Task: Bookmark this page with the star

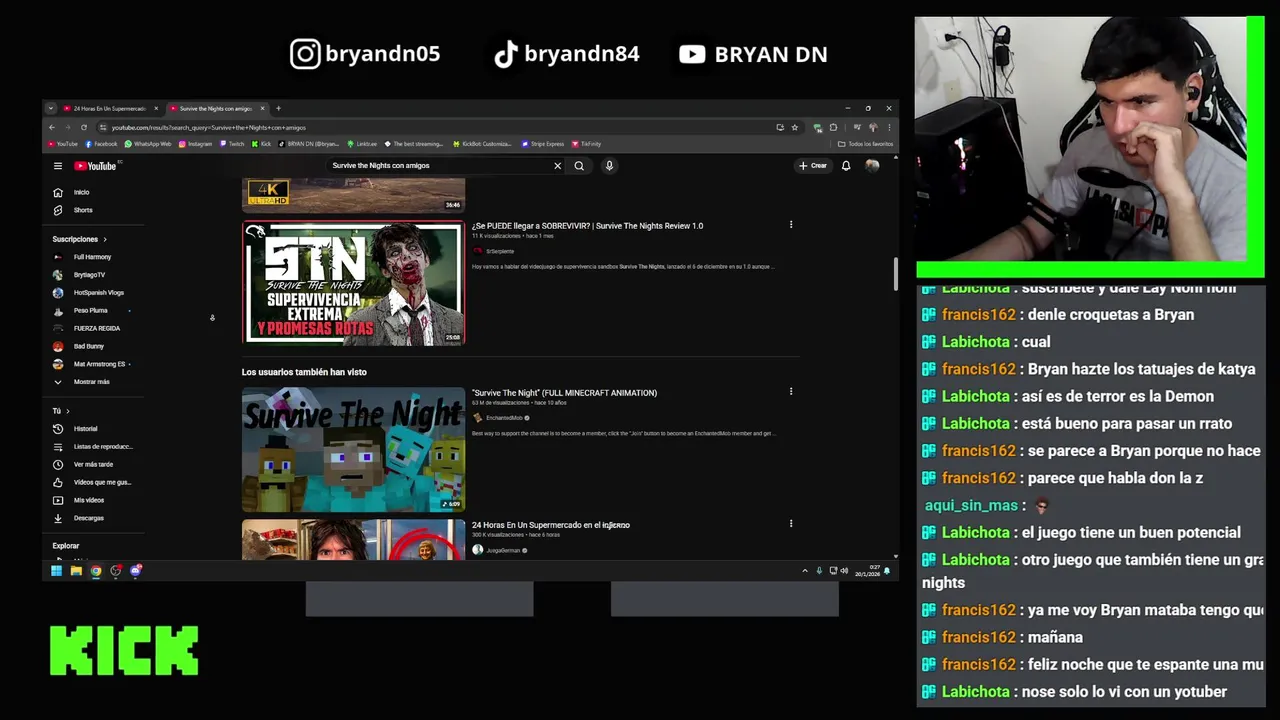Action: (795, 127)
